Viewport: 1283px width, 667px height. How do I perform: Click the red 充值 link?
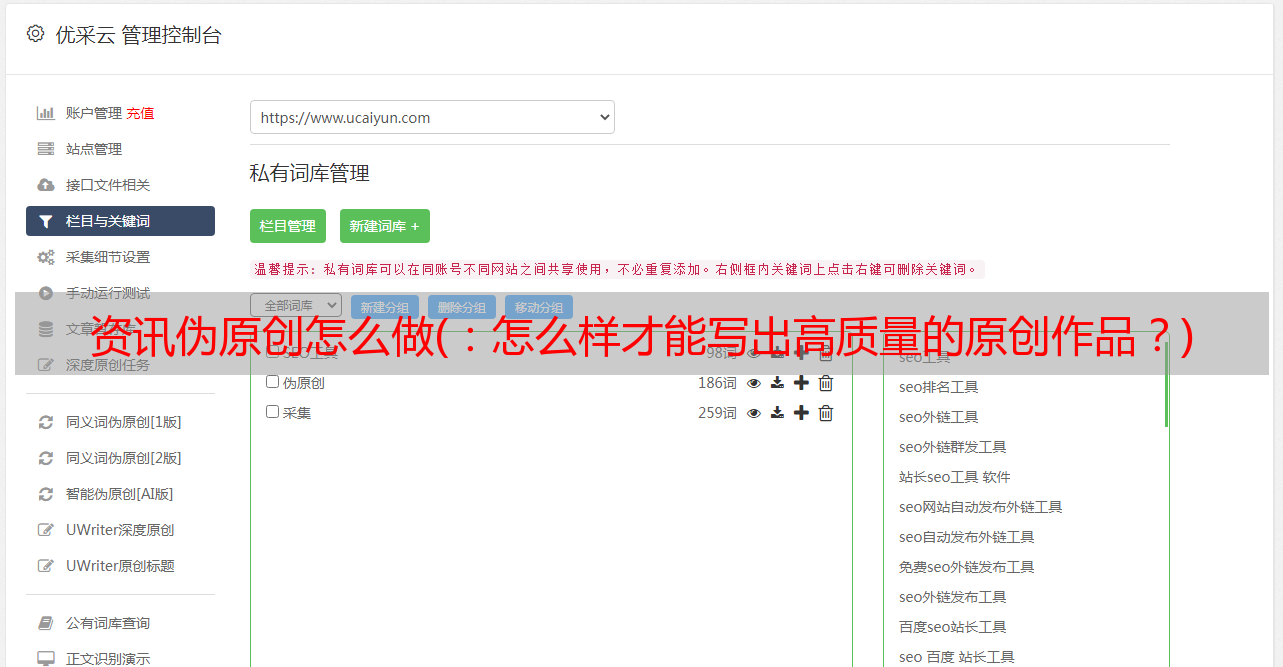coord(140,113)
